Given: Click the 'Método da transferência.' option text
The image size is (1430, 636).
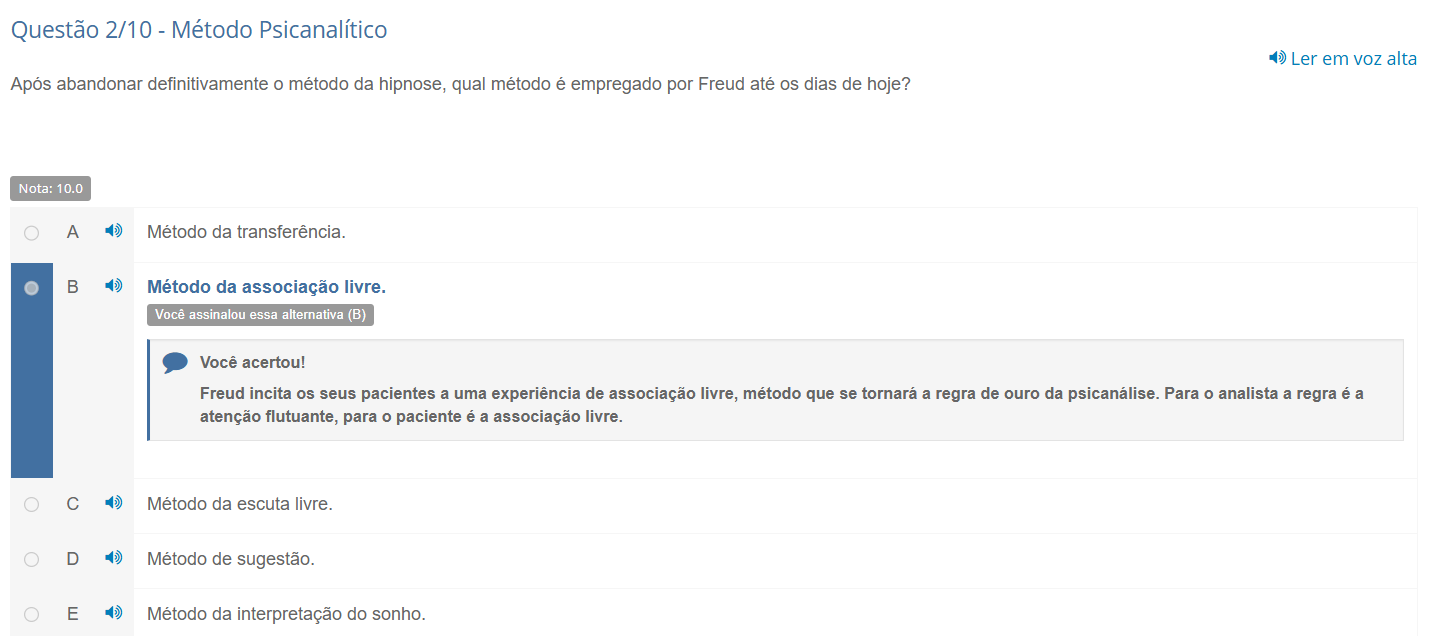Looking at the screenshot, I should pos(246,232).
